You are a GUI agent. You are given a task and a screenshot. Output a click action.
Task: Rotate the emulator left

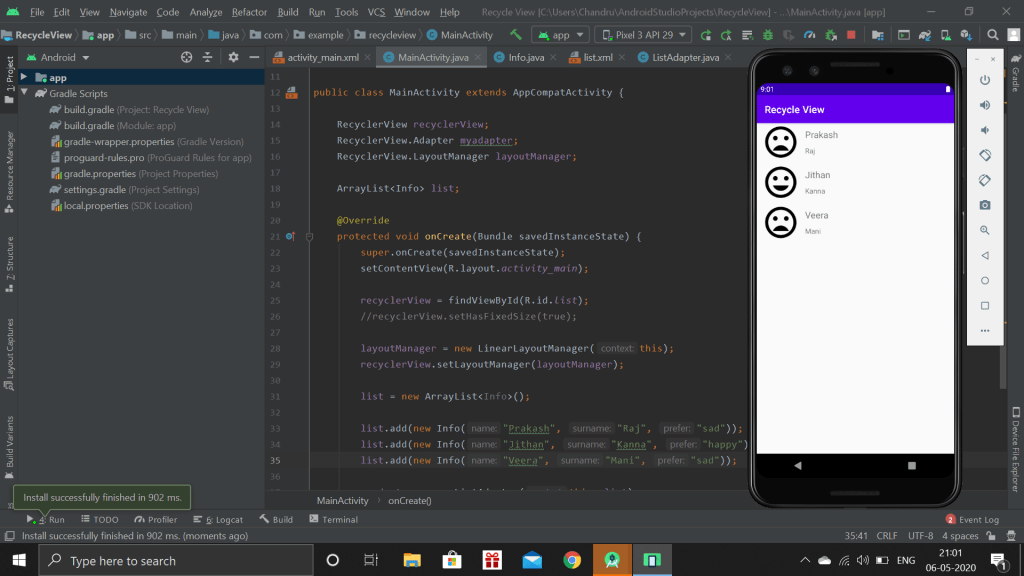click(985, 155)
